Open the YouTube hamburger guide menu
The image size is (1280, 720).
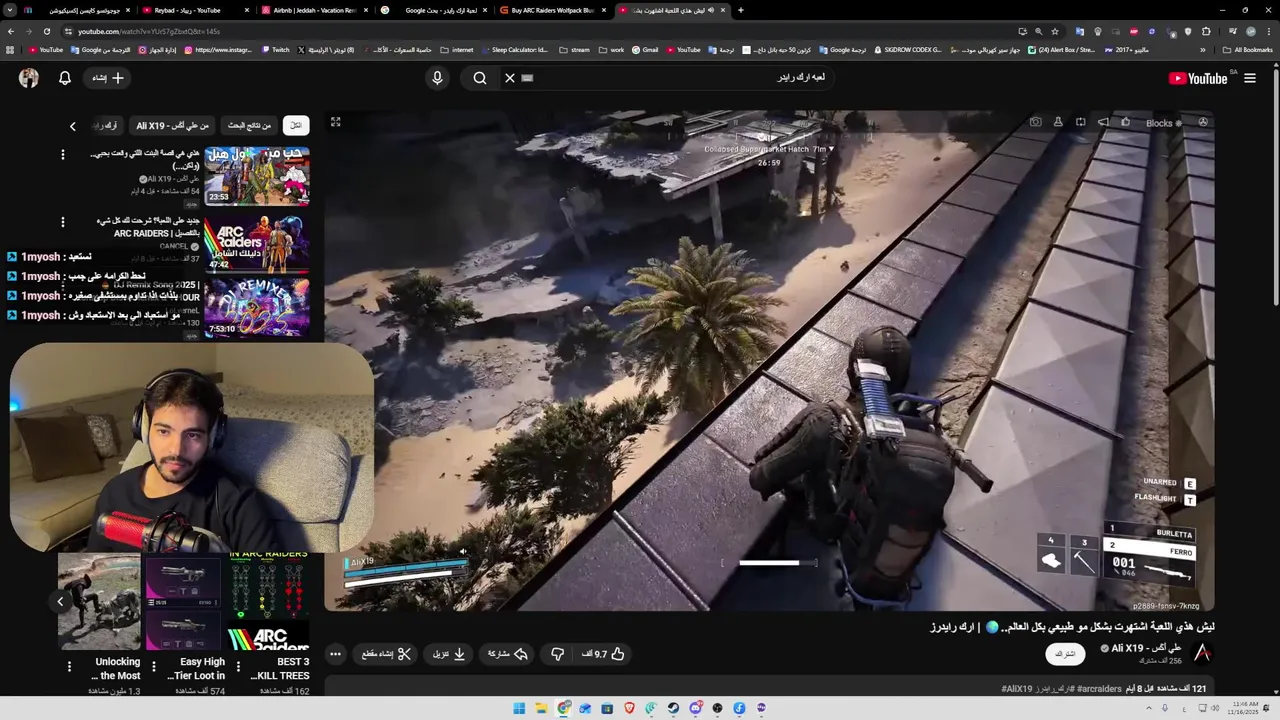tap(1250, 78)
